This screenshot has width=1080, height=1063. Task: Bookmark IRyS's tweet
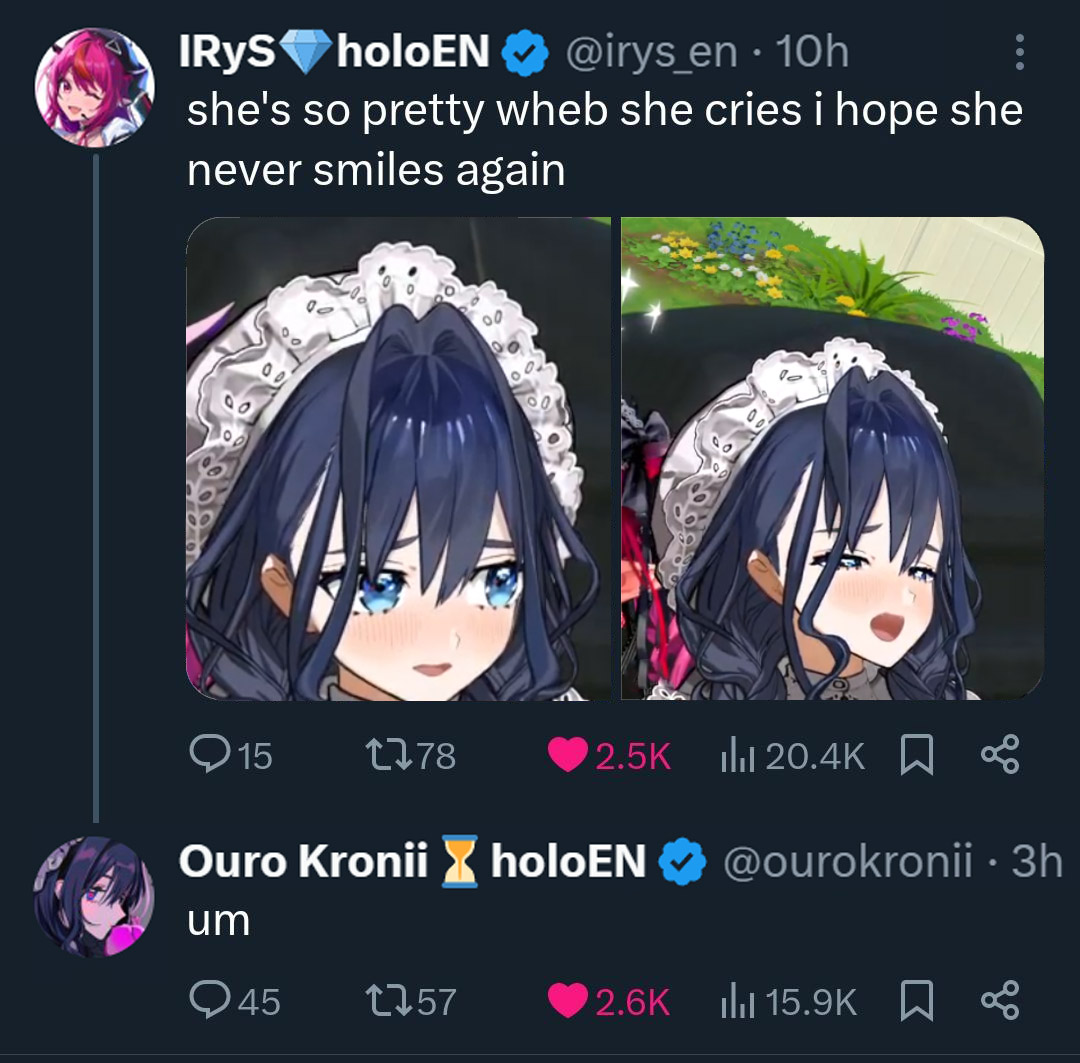pyautogui.click(x=917, y=755)
